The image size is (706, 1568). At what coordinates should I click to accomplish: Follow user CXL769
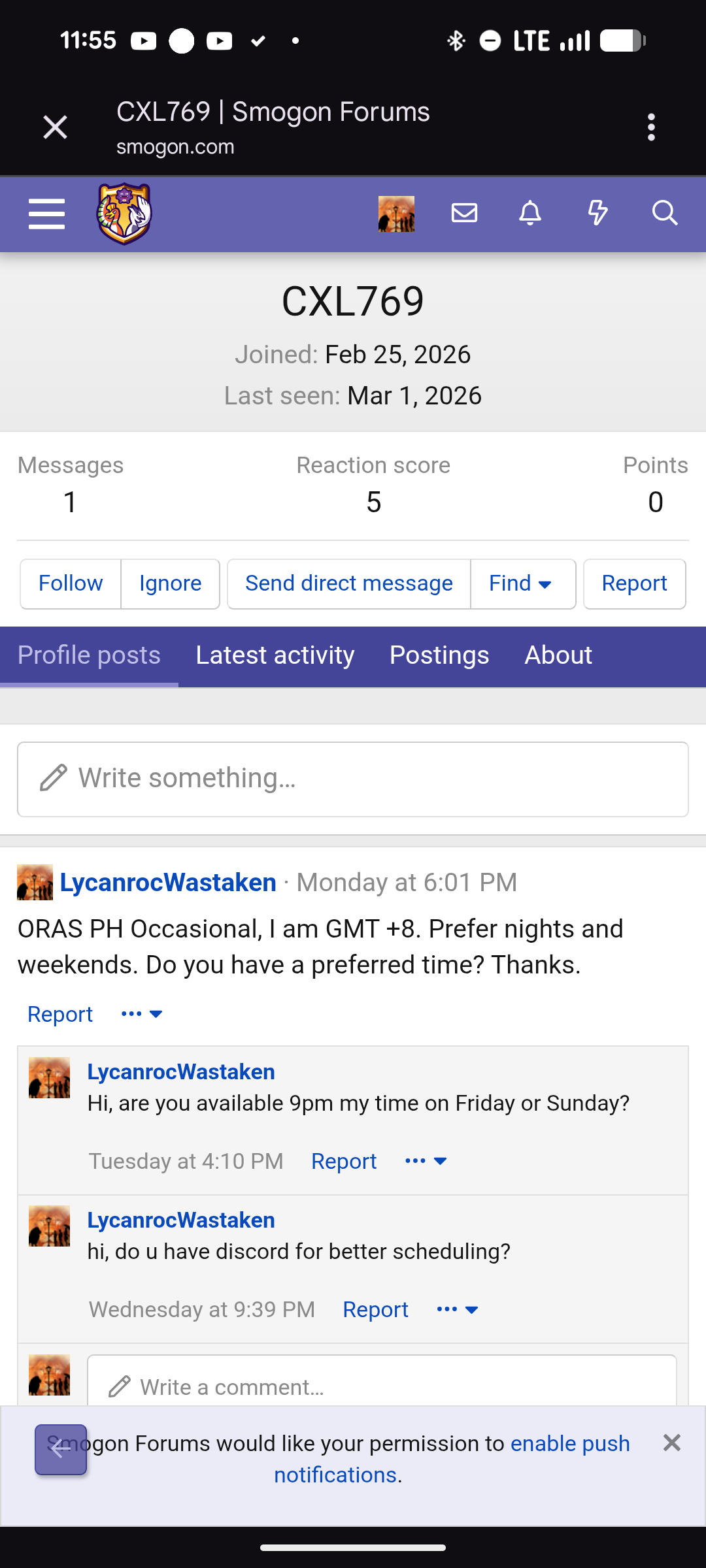click(71, 583)
